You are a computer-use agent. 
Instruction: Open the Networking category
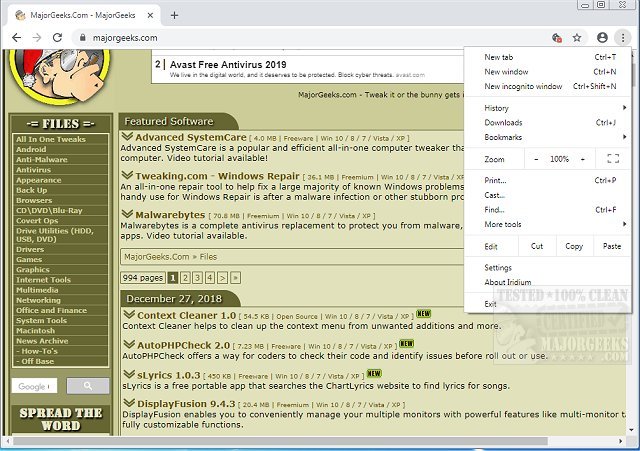(38, 300)
